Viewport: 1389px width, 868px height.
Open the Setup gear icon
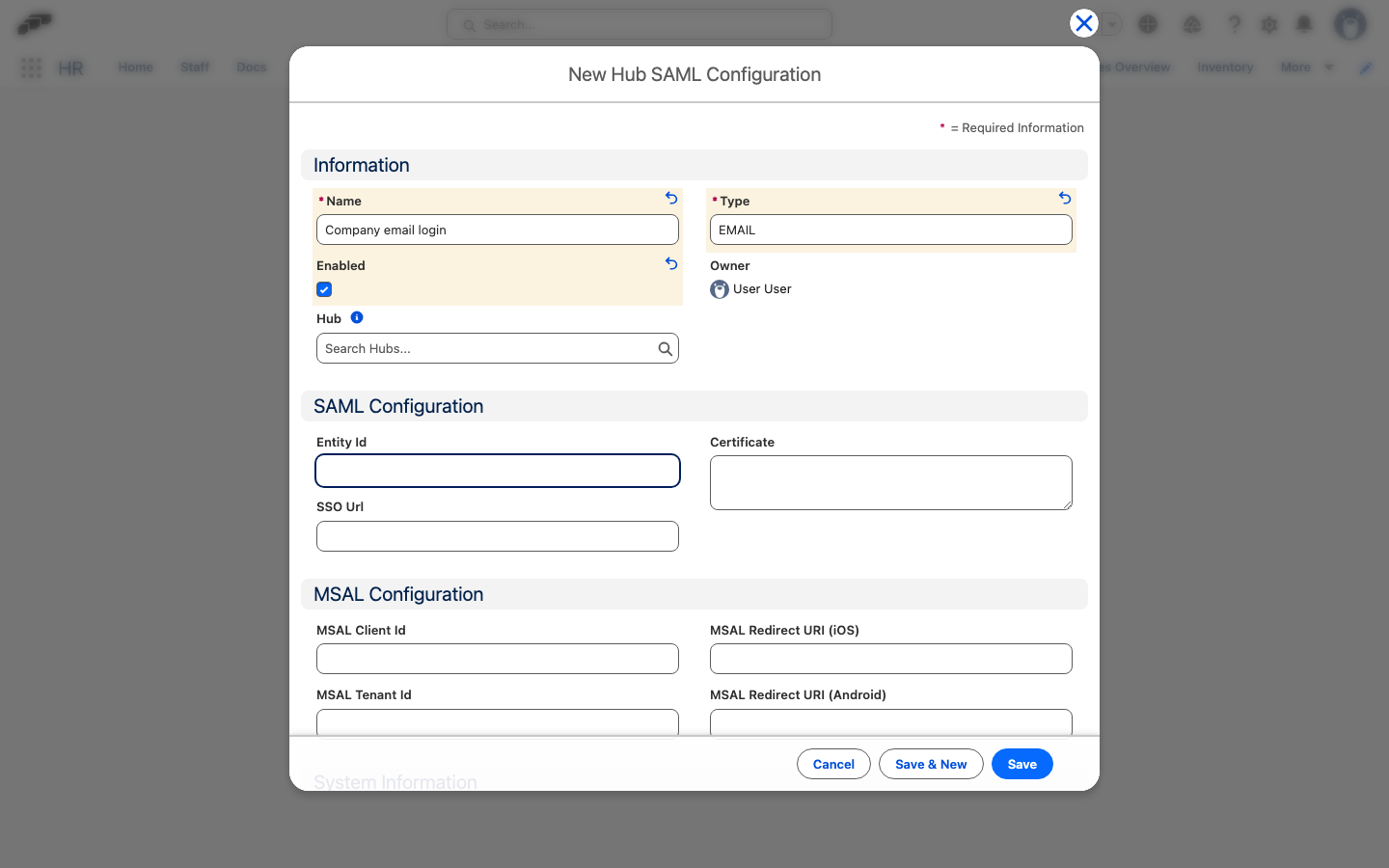pos(1269,24)
